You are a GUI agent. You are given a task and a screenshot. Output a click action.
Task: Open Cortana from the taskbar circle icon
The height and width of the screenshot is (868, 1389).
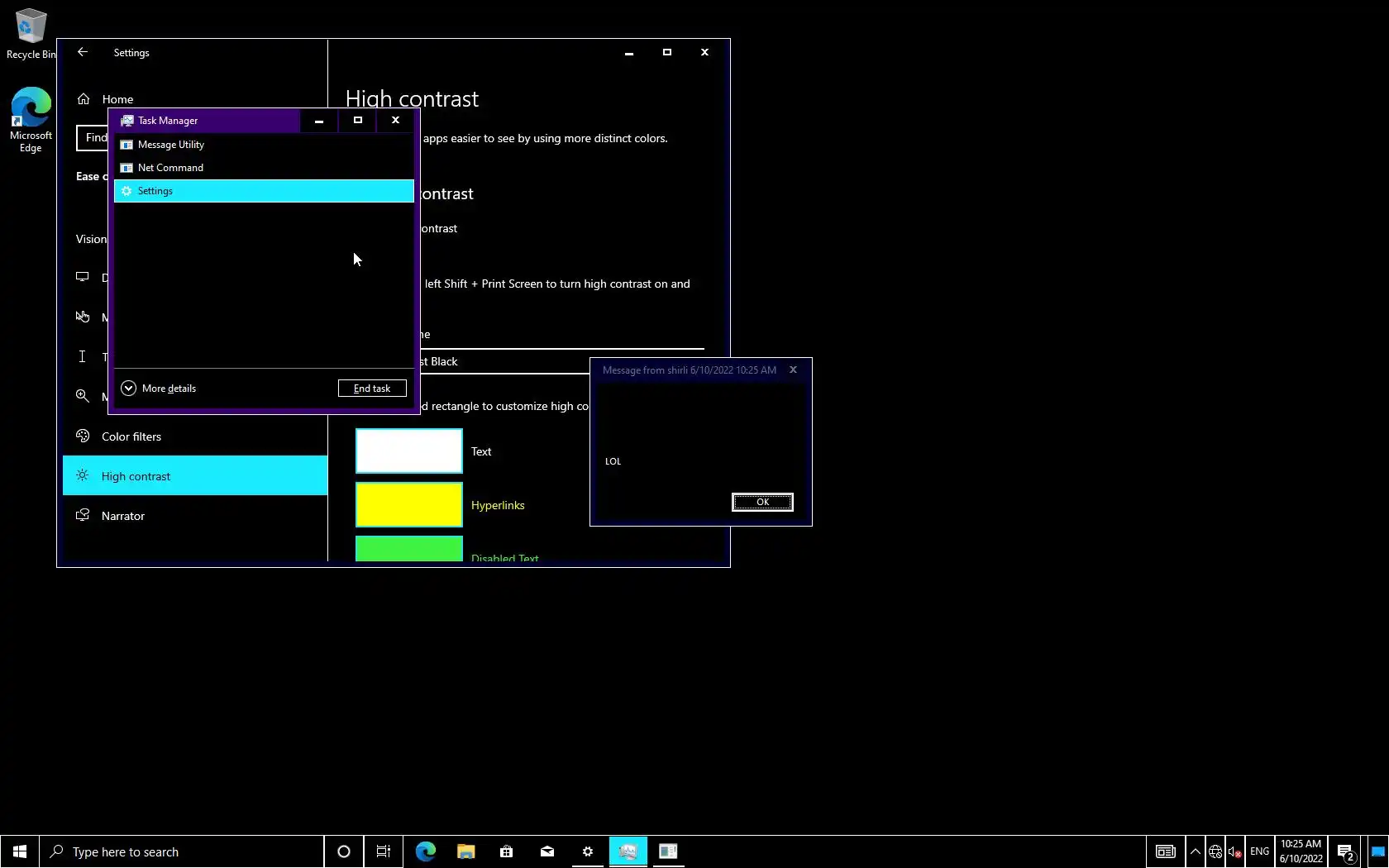(344, 851)
